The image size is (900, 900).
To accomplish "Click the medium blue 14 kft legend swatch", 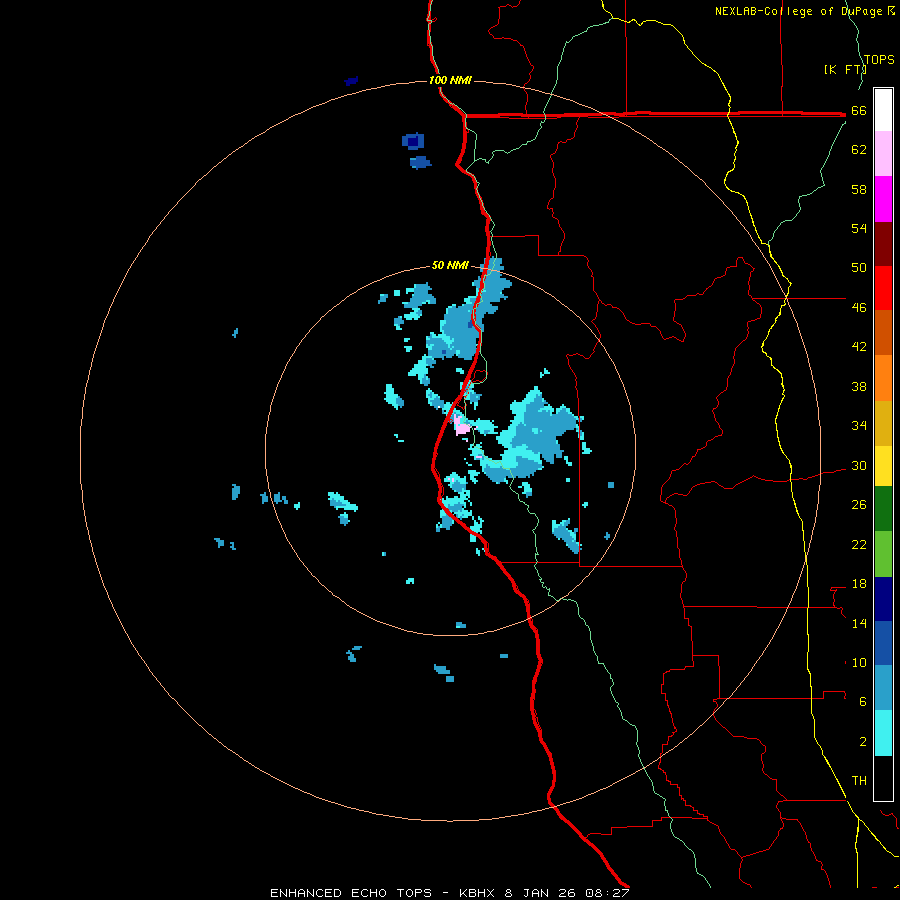I will (883, 643).
